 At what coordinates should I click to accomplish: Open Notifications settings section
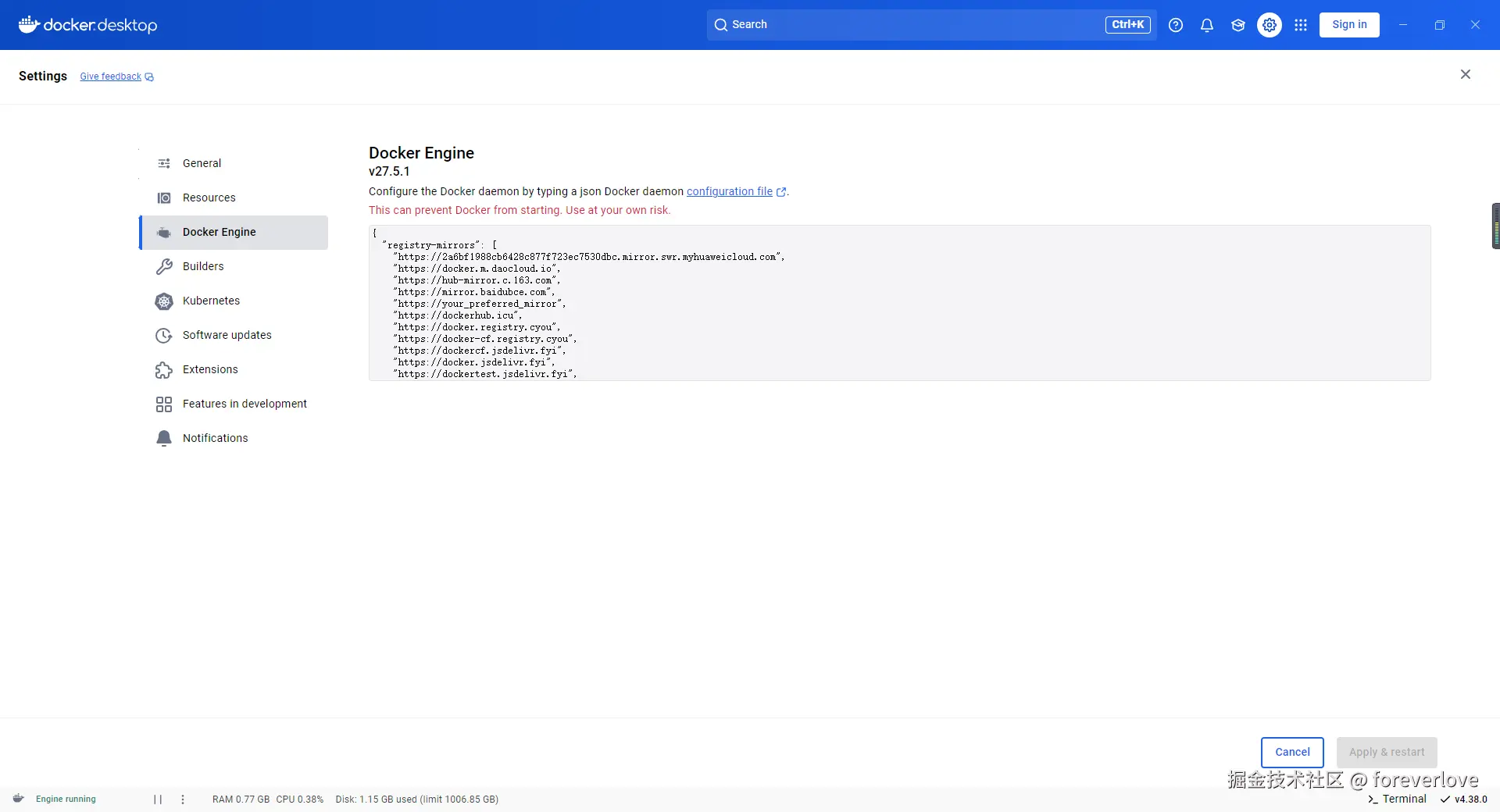pos(234,438)
